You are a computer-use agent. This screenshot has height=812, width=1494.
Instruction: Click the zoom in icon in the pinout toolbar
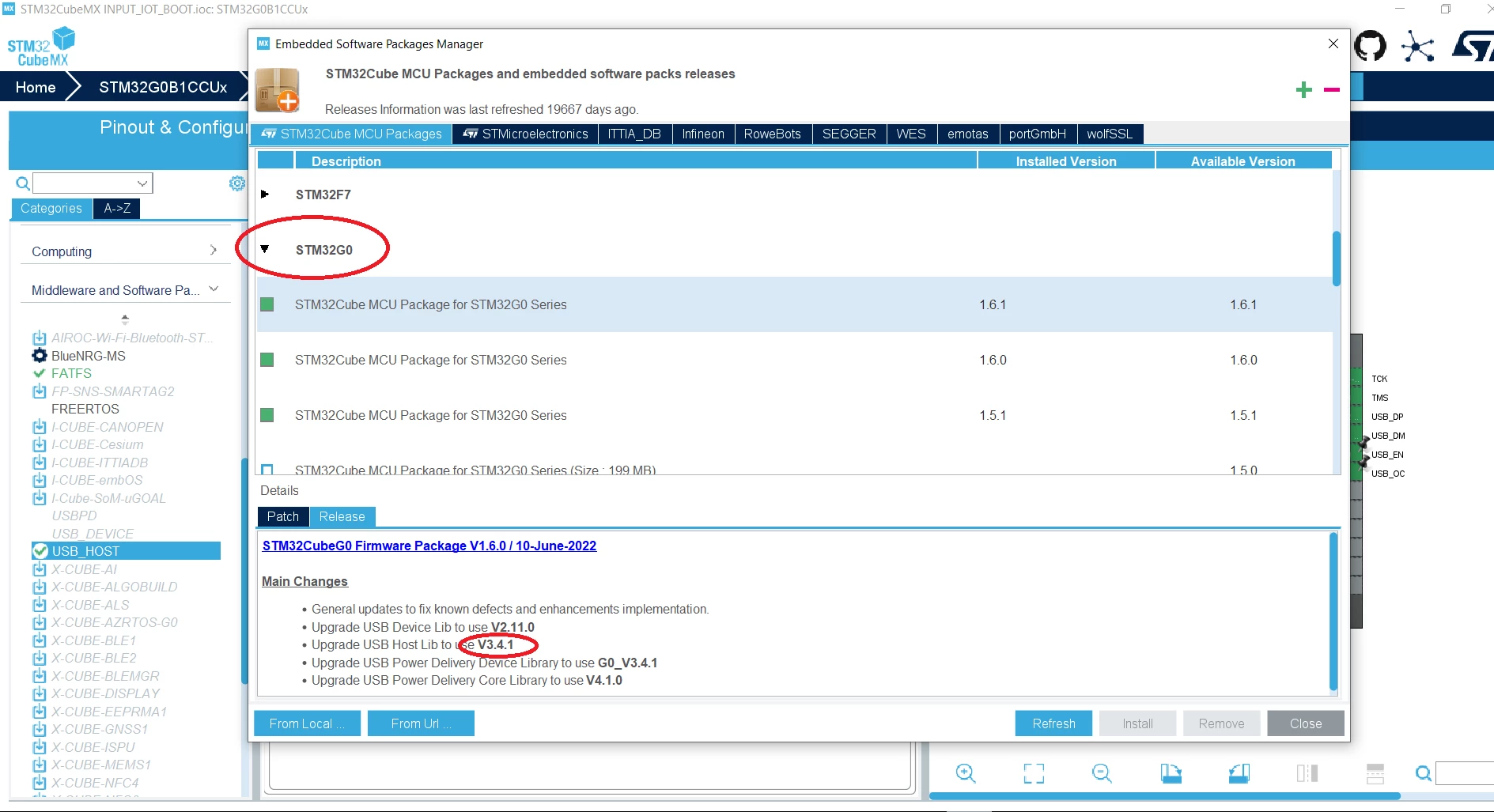click(x=966, y=773)
